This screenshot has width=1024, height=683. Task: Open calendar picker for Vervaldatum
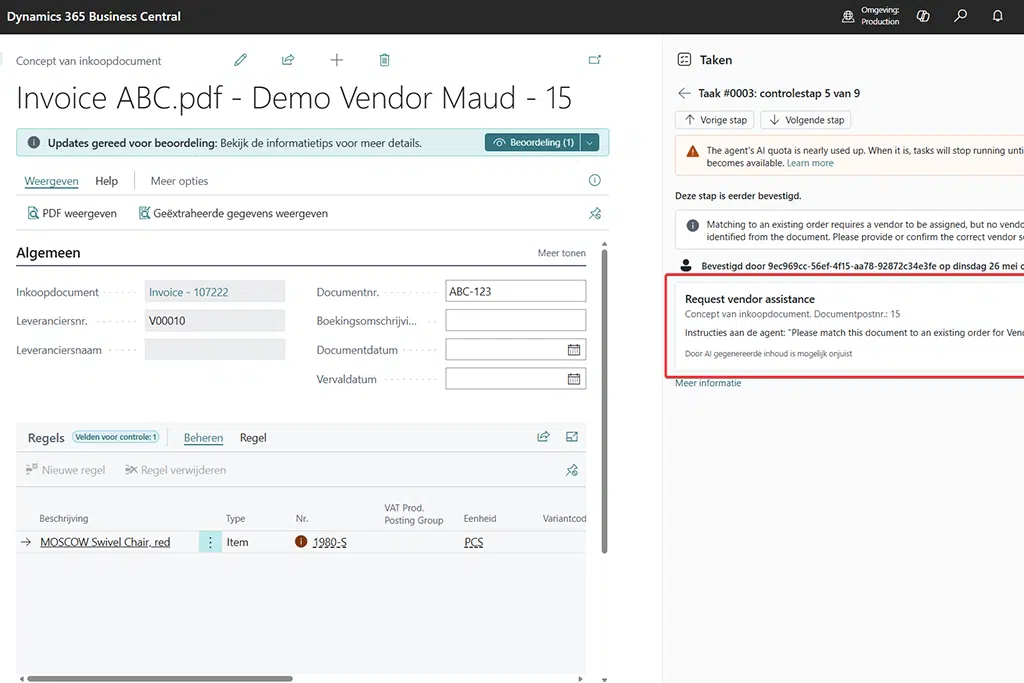click(573, 379)
